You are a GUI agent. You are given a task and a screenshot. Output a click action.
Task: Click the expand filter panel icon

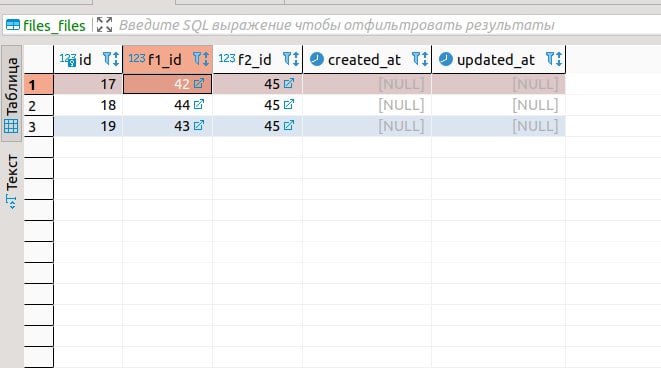105,25
